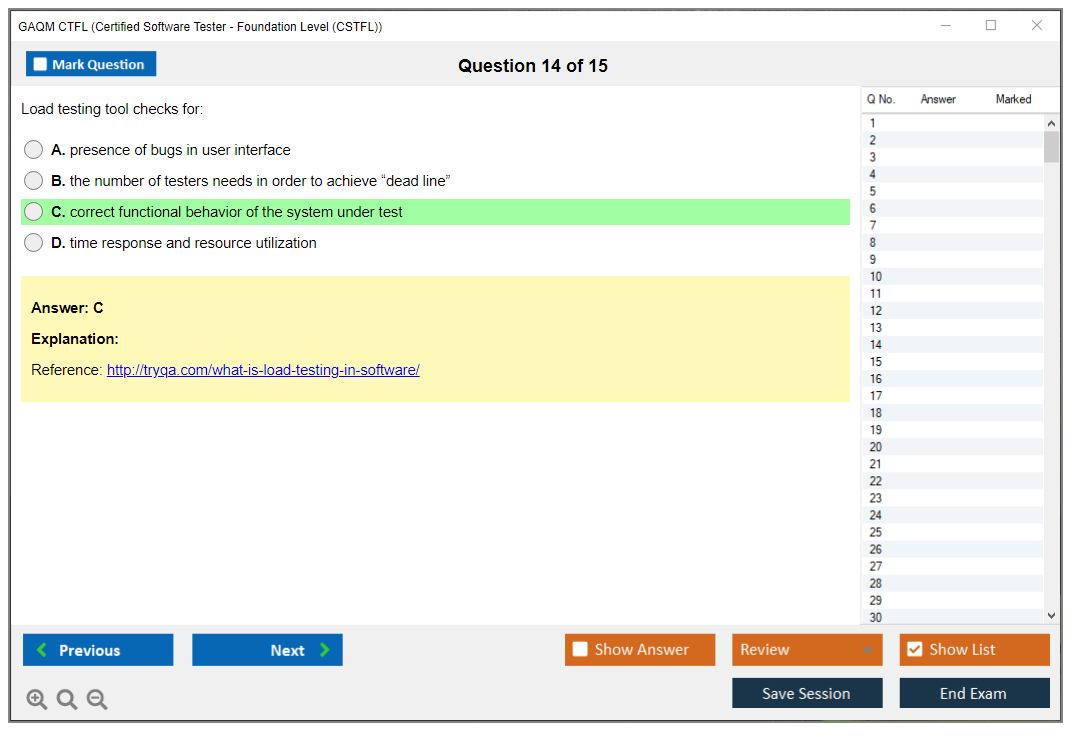Select question 14 in the question list

click(876, 345)
